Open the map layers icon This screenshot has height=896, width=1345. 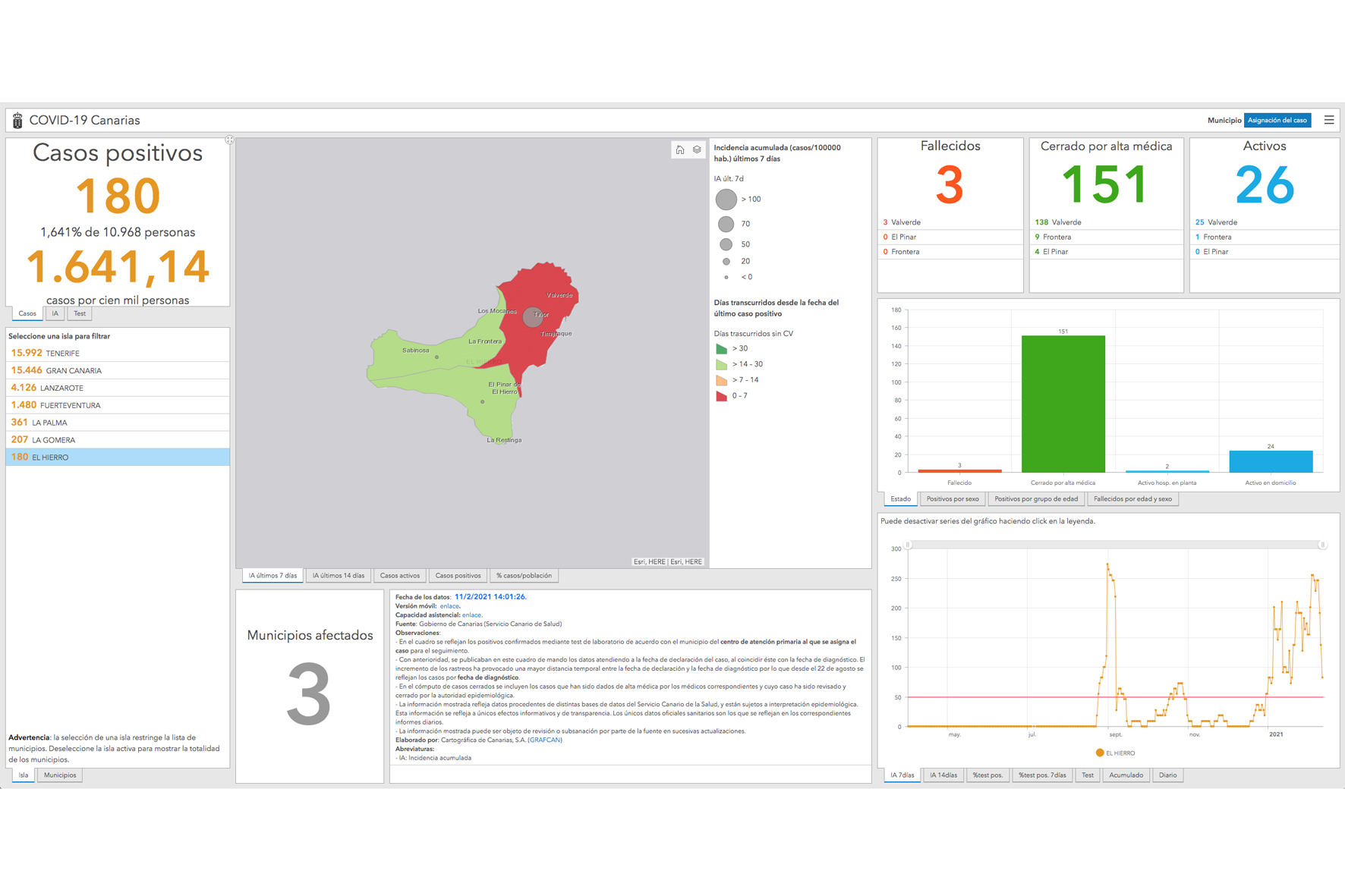[x=697, y=150]
